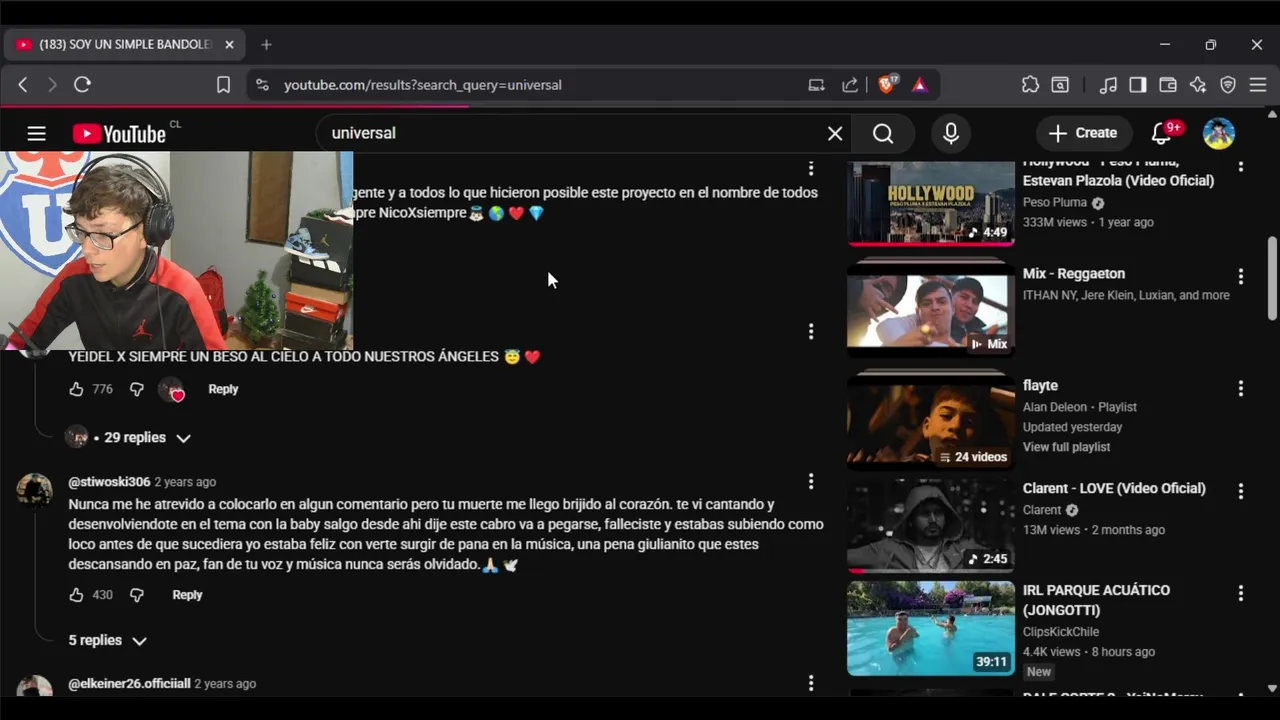Image resolution: width=1280 pixels, height=720 pixels.
Task: Click the share icon in address bar
Action: [850, 85]
